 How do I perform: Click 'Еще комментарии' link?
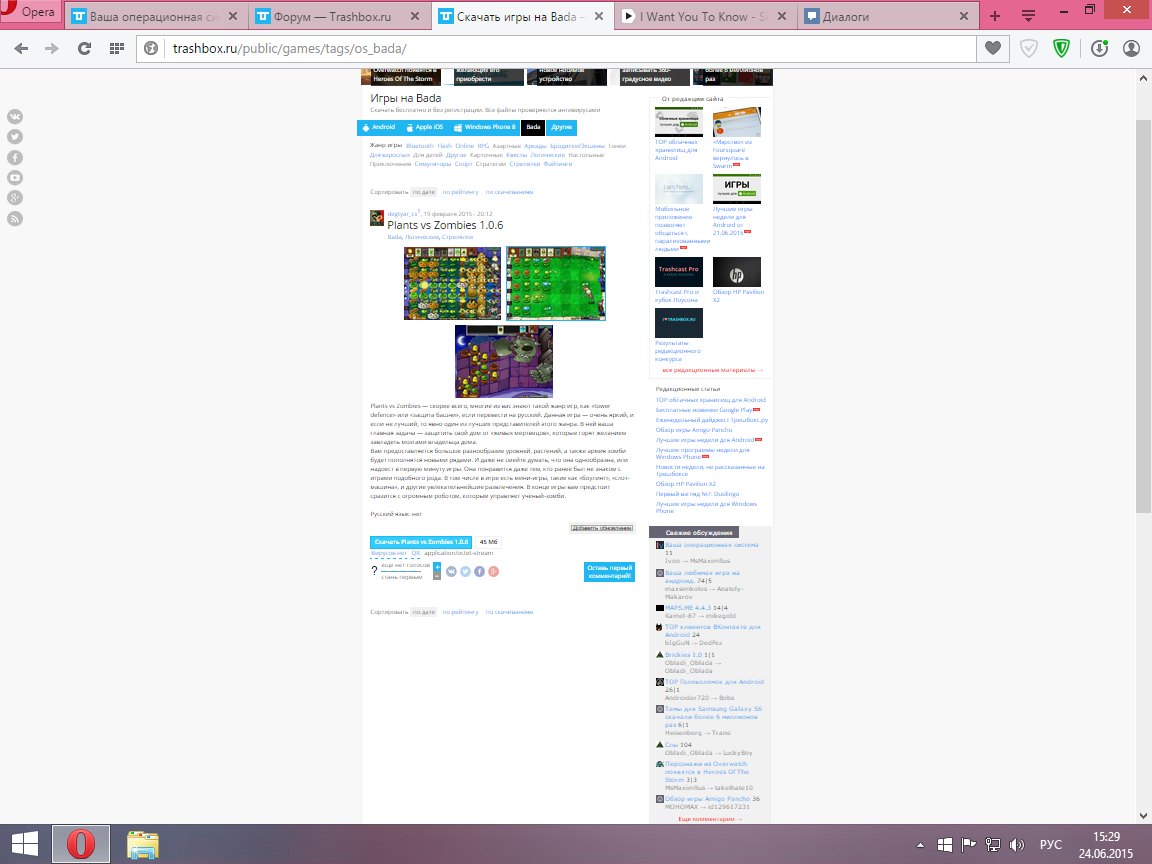pos(710,818)
